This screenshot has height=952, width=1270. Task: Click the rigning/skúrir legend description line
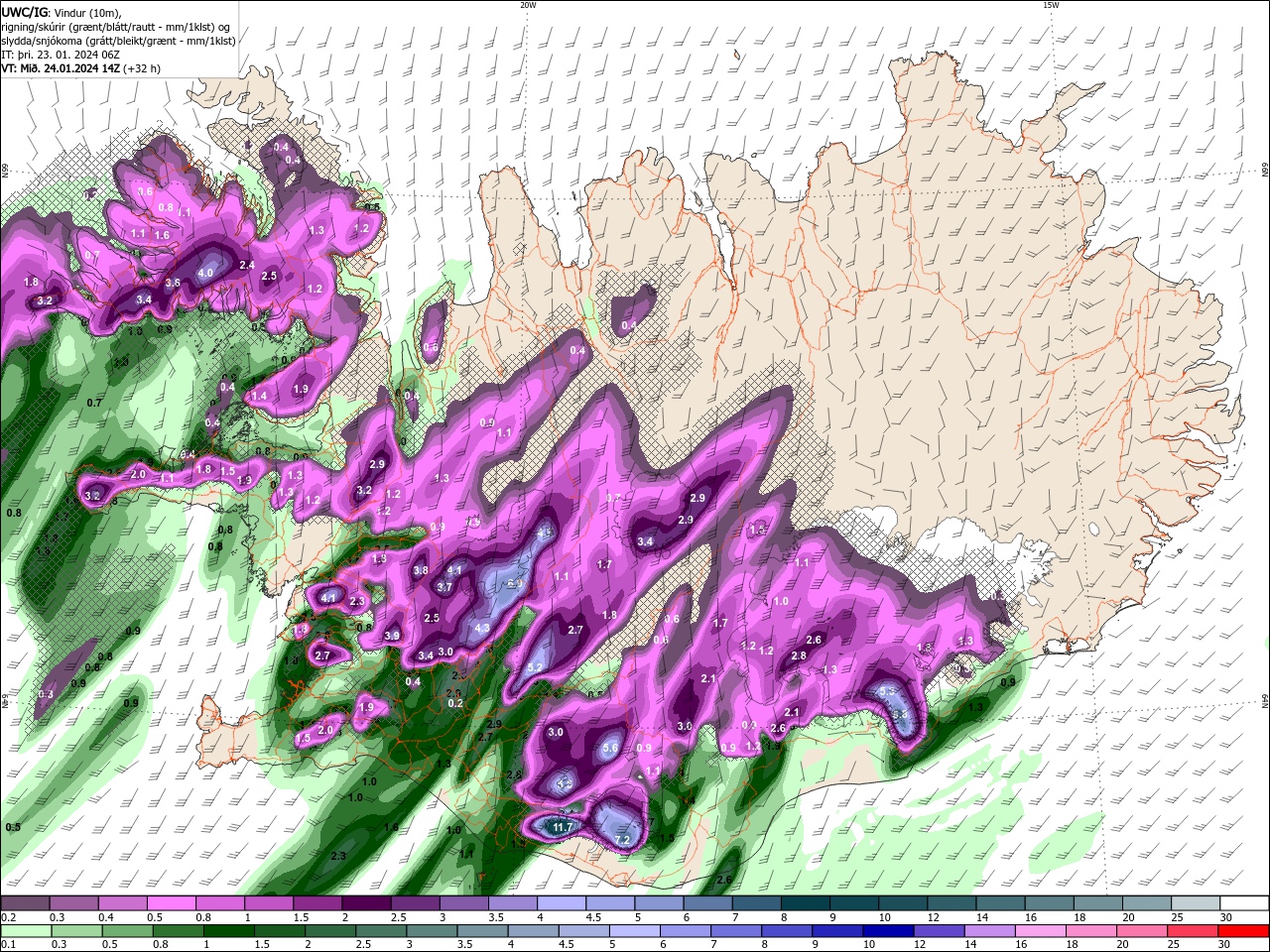point(116,27)
